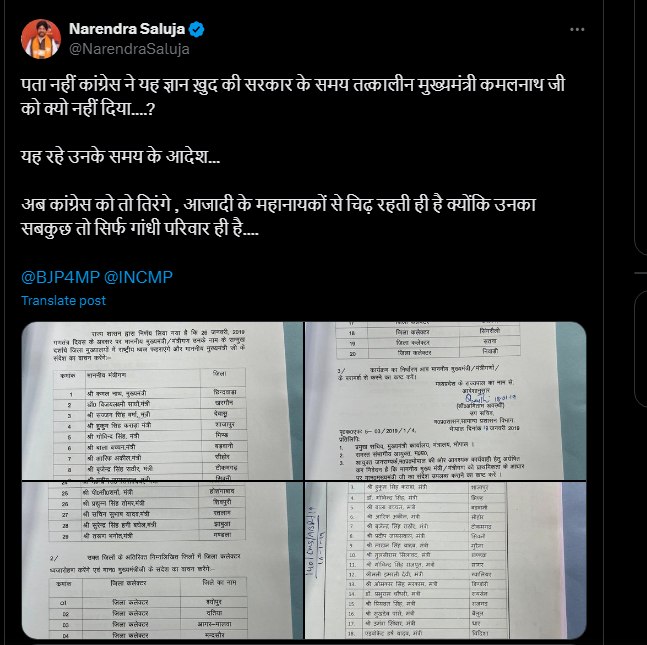Screen dimensions: 647x645
Task: Click the line 'यह रहे उनके समय के आदेश'
Action: pos(120,157)
